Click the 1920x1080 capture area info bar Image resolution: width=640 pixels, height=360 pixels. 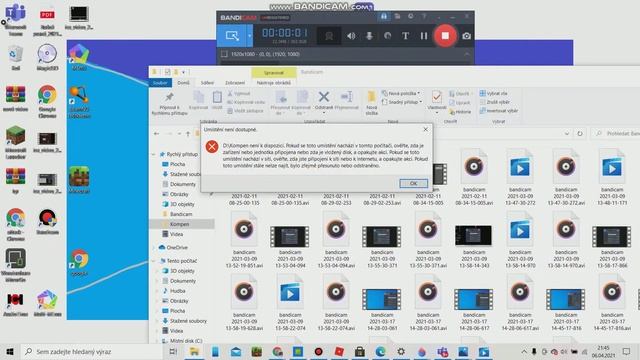345,54
